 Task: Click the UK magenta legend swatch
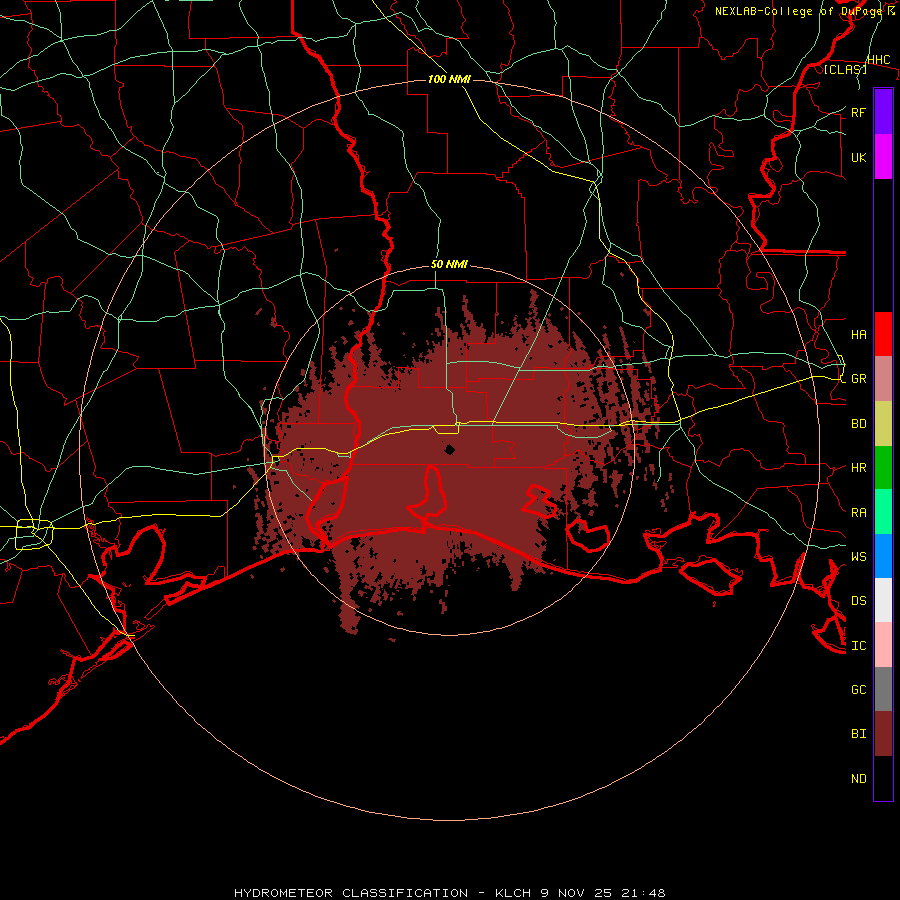coord(883,157)
